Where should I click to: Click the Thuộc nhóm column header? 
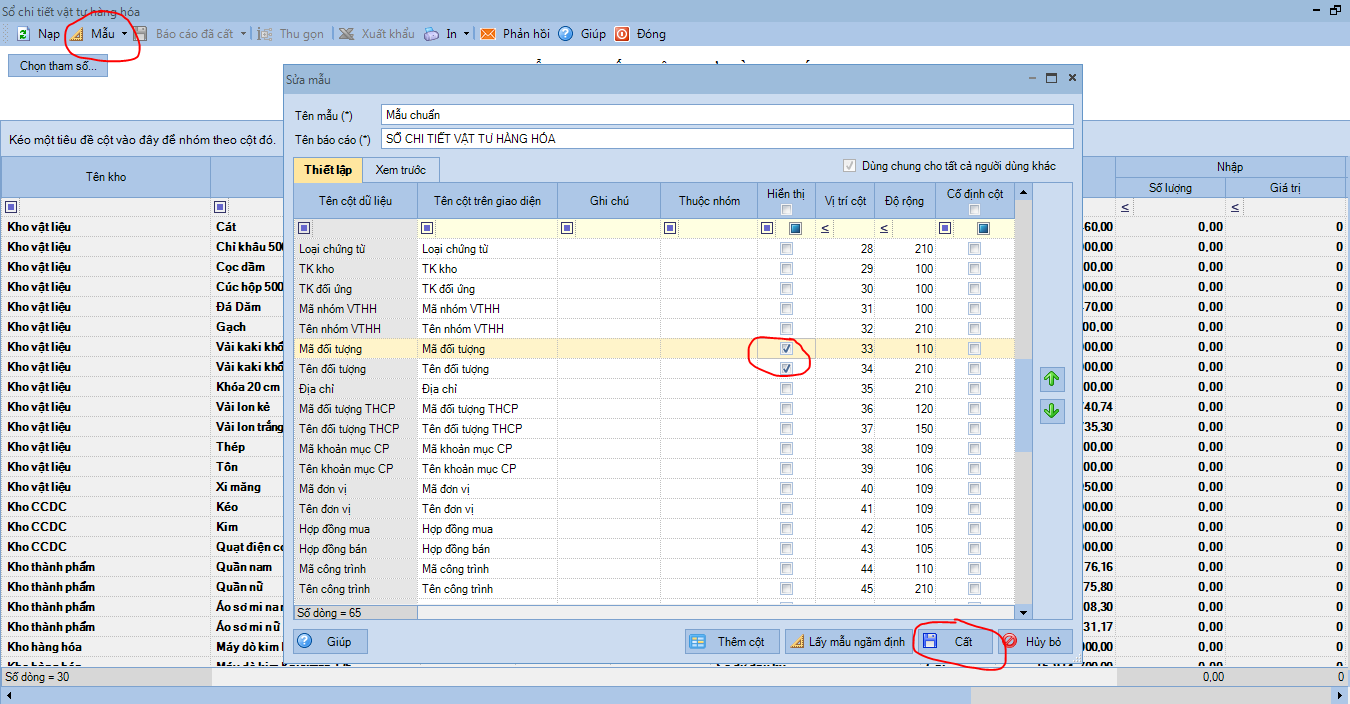(709, 201)
